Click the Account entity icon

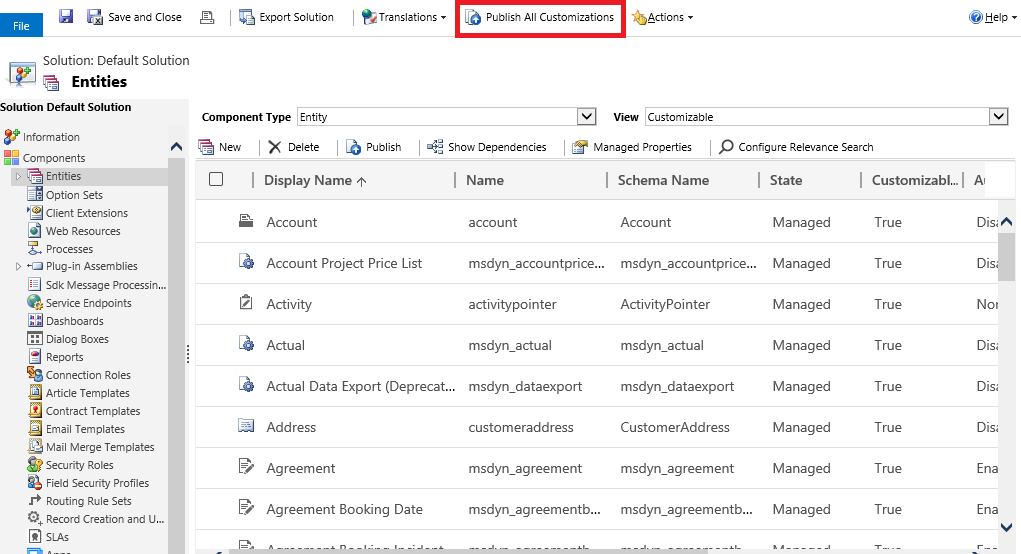click(246, 221)
